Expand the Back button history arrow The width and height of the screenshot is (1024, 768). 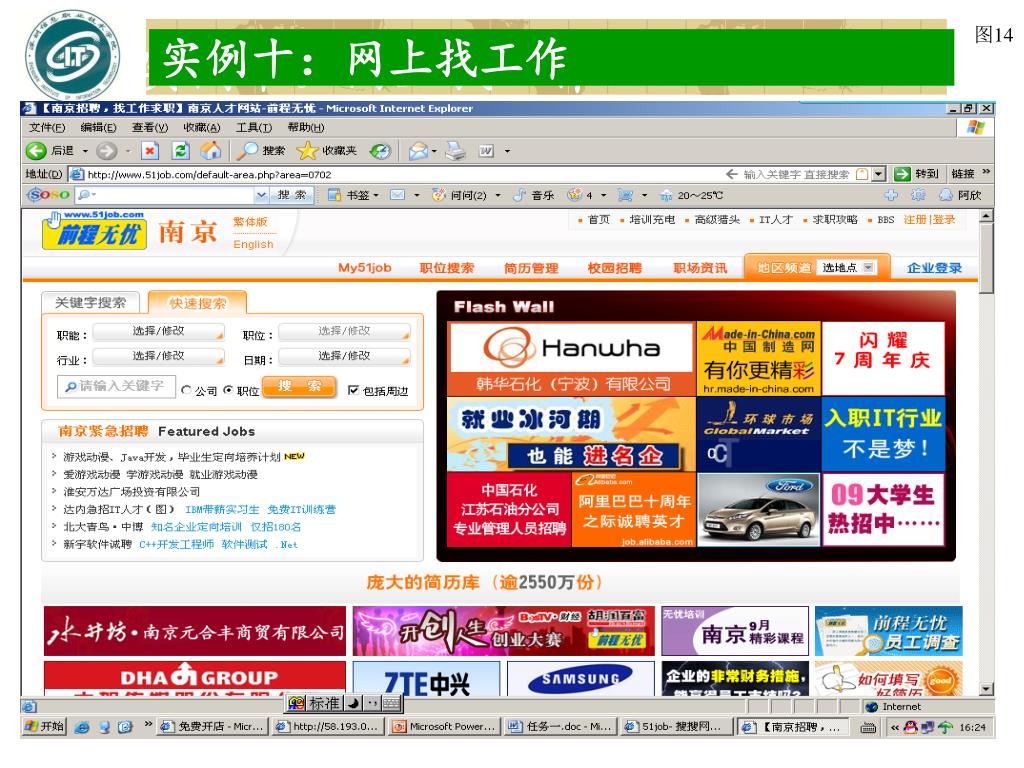tap(86, 152)
